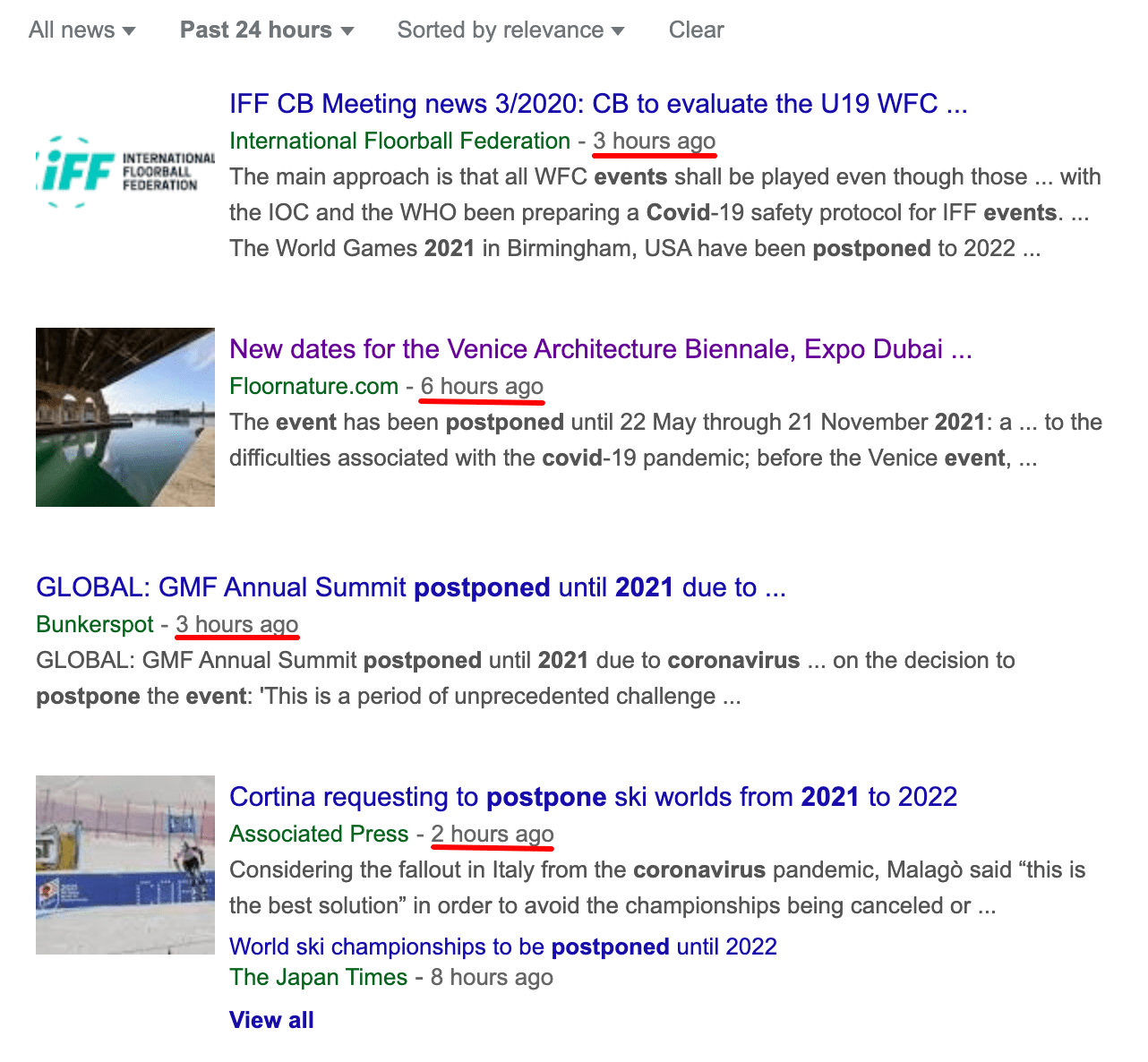
Task: Clear the search filters
Action: point(696,30)
